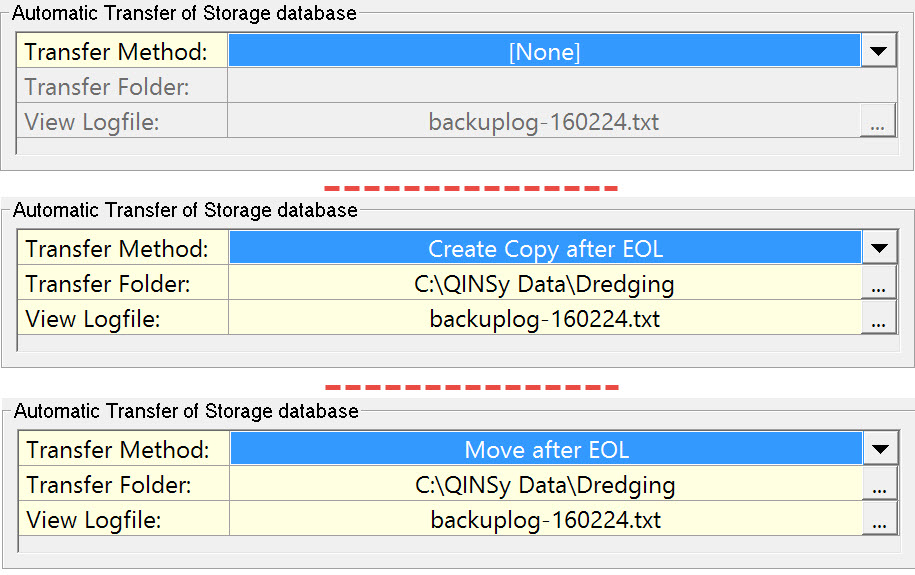
Task: Click the Transfer Method label in the [None] panel
Action: coord(116,51)
